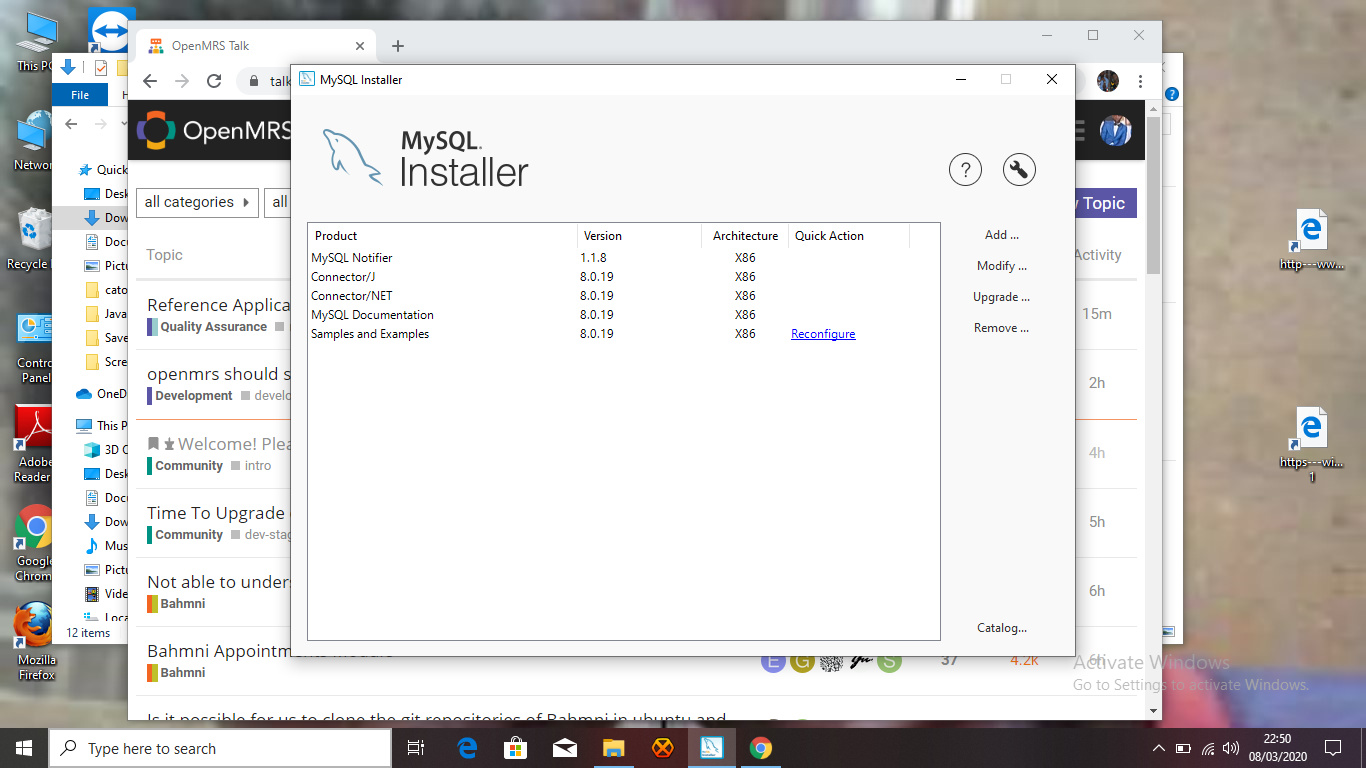Click the Activity column header on OpenMRS Talk
The width and height of the screenshot is (1366, 768).
(1098, 255)
